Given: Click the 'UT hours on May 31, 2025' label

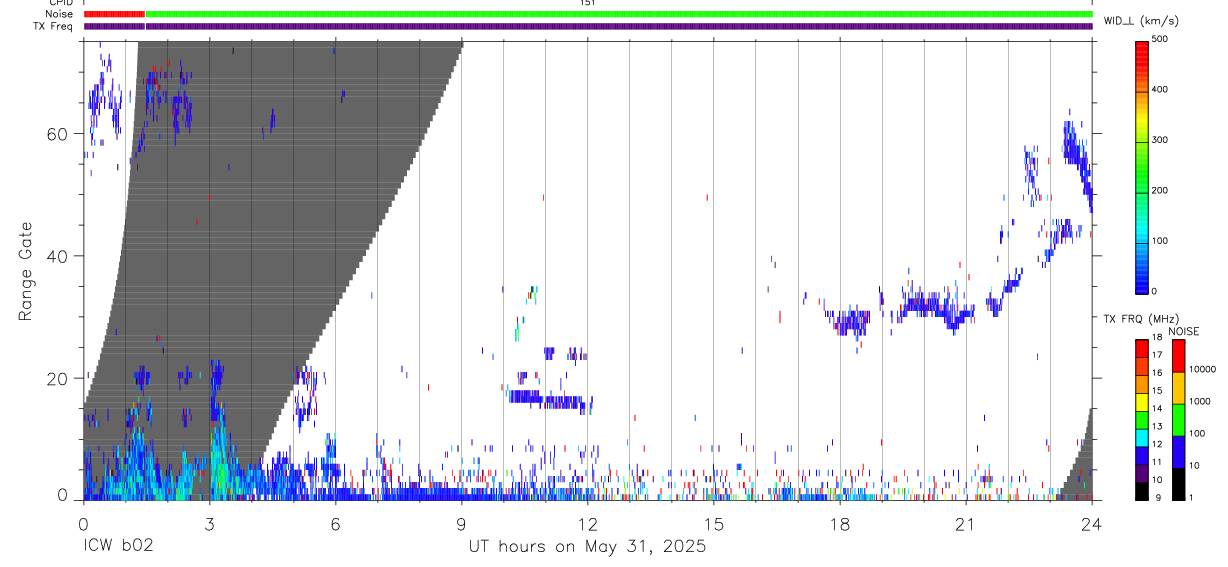Looking at the screenshot, I should (587, 547).
